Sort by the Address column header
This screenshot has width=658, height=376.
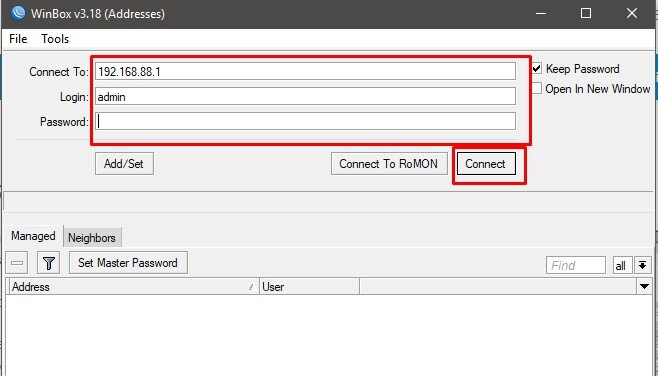click(x=133, y=287)
